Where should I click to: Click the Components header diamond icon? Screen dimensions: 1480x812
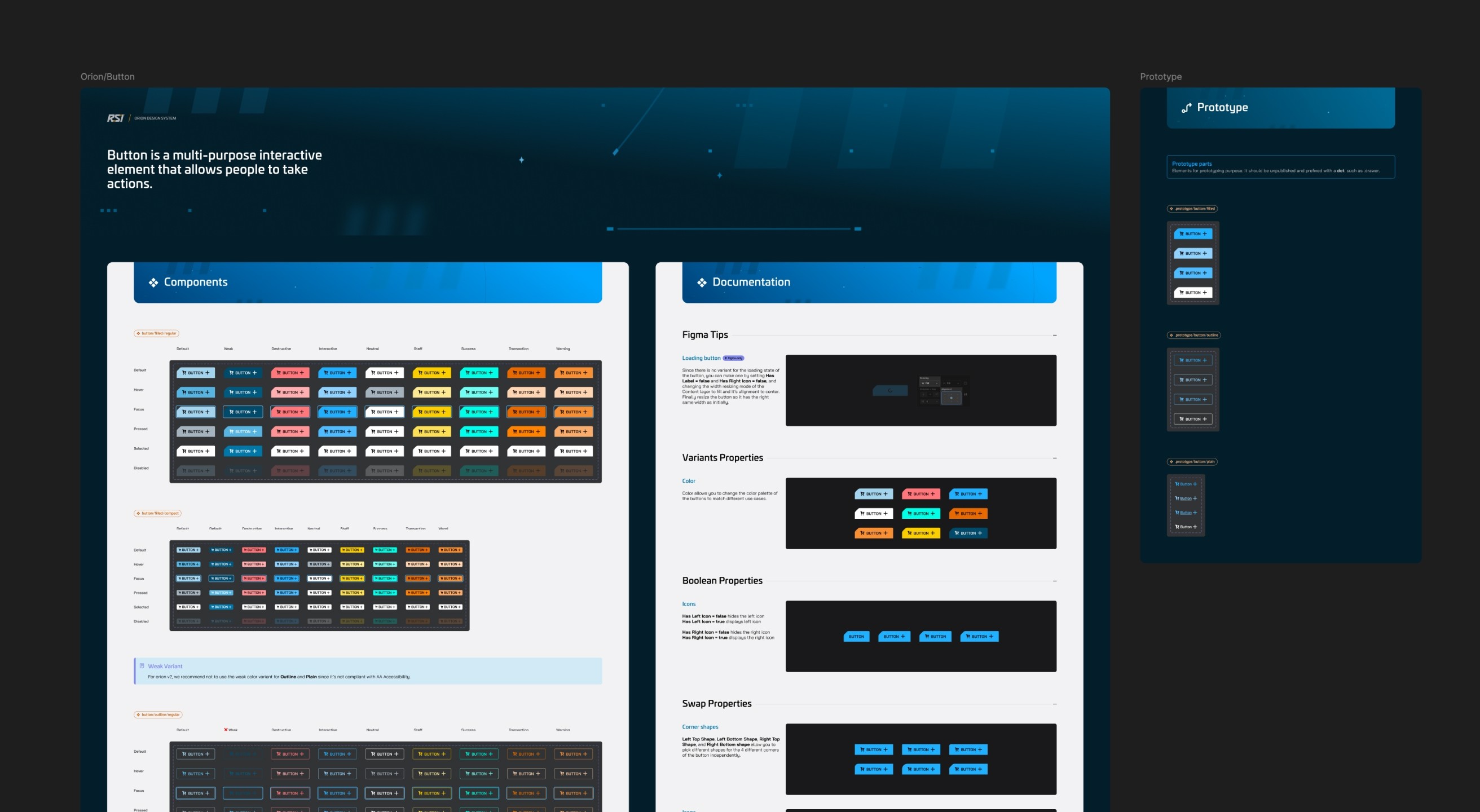pos(153,283)
